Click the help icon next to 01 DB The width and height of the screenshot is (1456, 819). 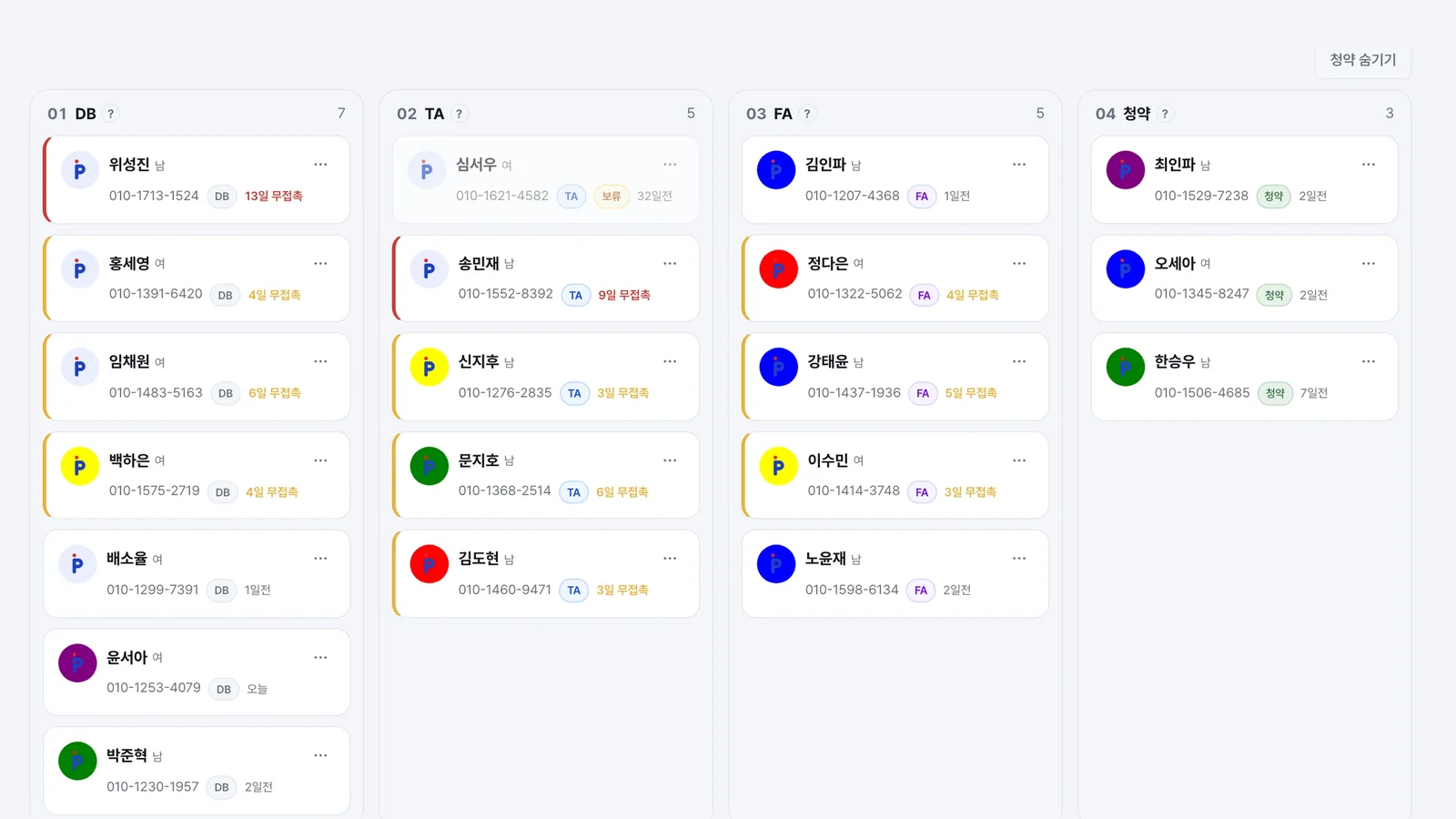[x=111, y=114]
